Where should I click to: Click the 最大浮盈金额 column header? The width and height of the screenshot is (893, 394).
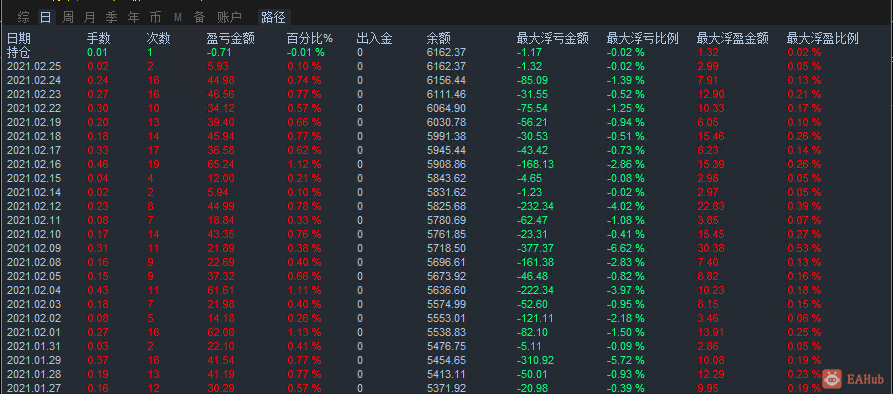coord(732,39)
